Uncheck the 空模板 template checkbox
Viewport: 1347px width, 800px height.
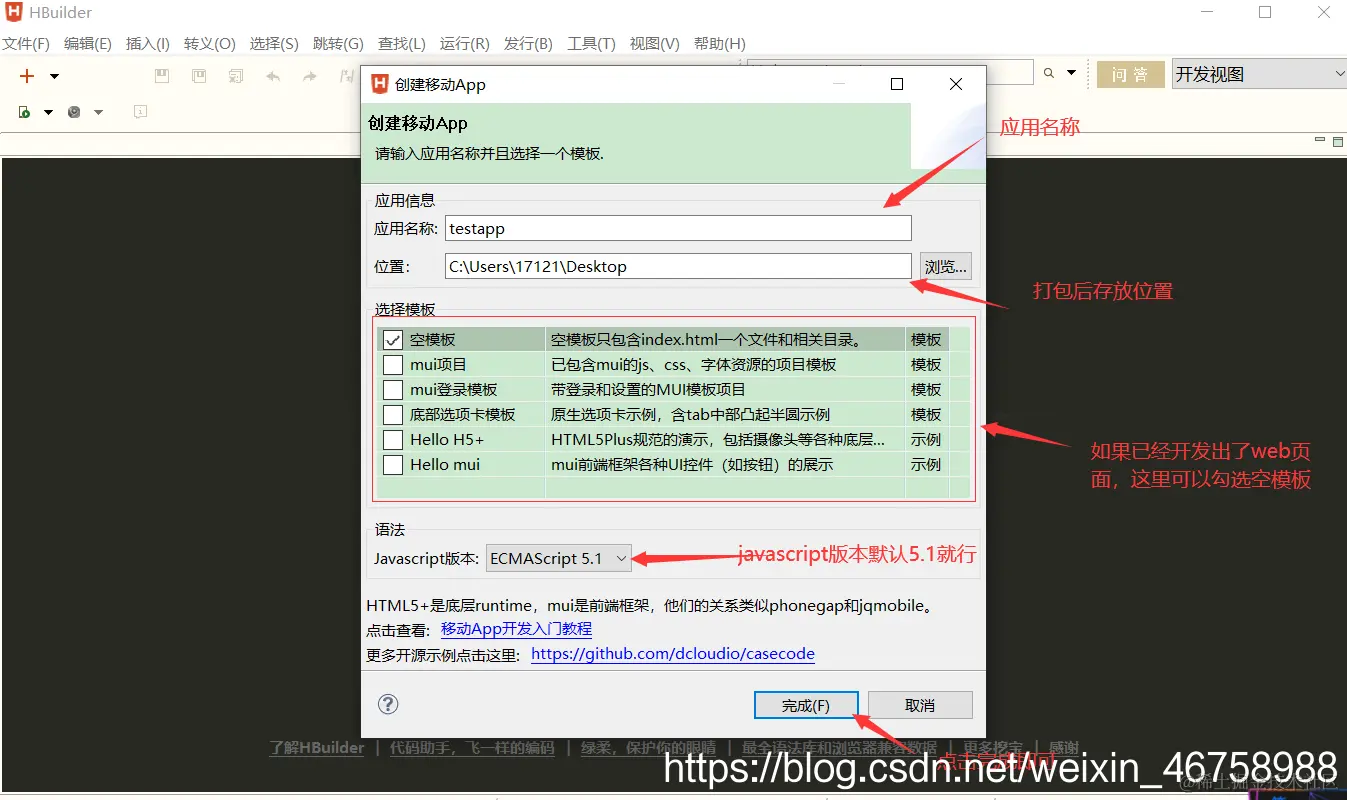(392, 339)
